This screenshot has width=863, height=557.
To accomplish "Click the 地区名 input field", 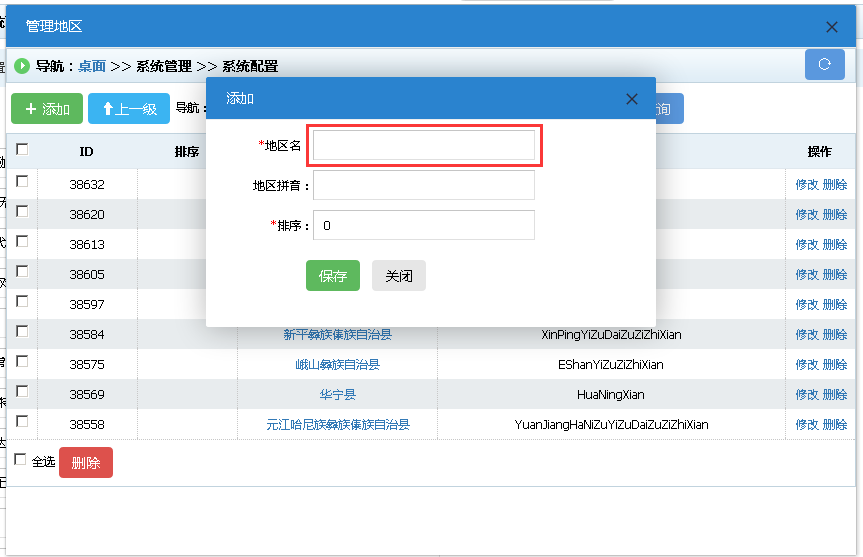I will tap(424, 146).
